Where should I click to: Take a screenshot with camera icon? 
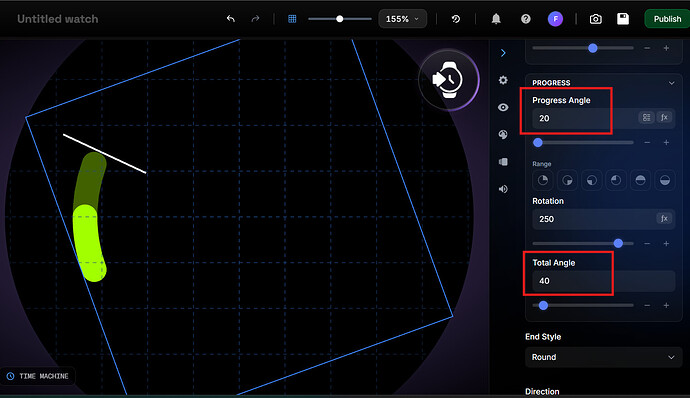pos(595,19)
